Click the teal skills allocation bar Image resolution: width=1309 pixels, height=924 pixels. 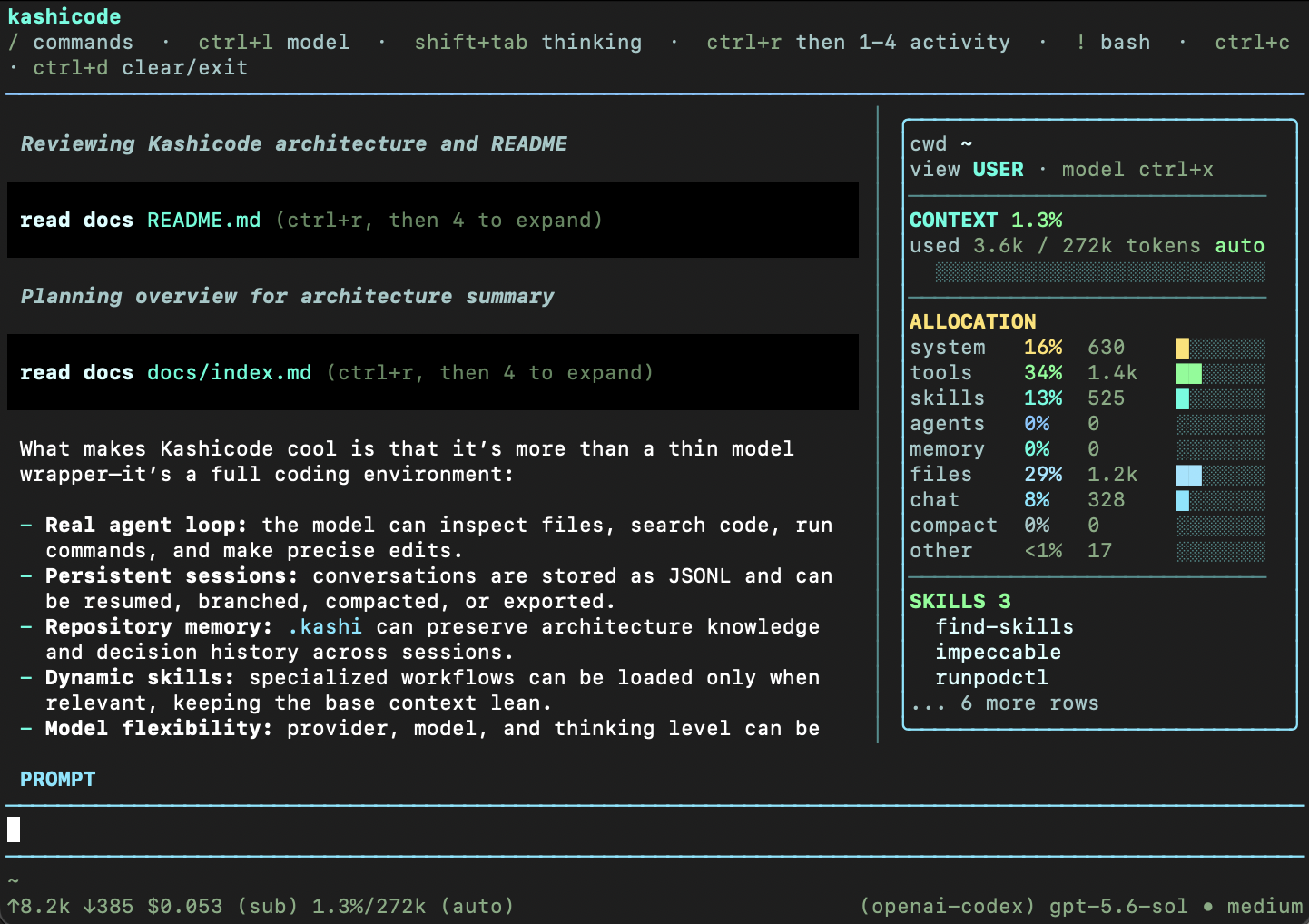click(x=1182, y=398)
